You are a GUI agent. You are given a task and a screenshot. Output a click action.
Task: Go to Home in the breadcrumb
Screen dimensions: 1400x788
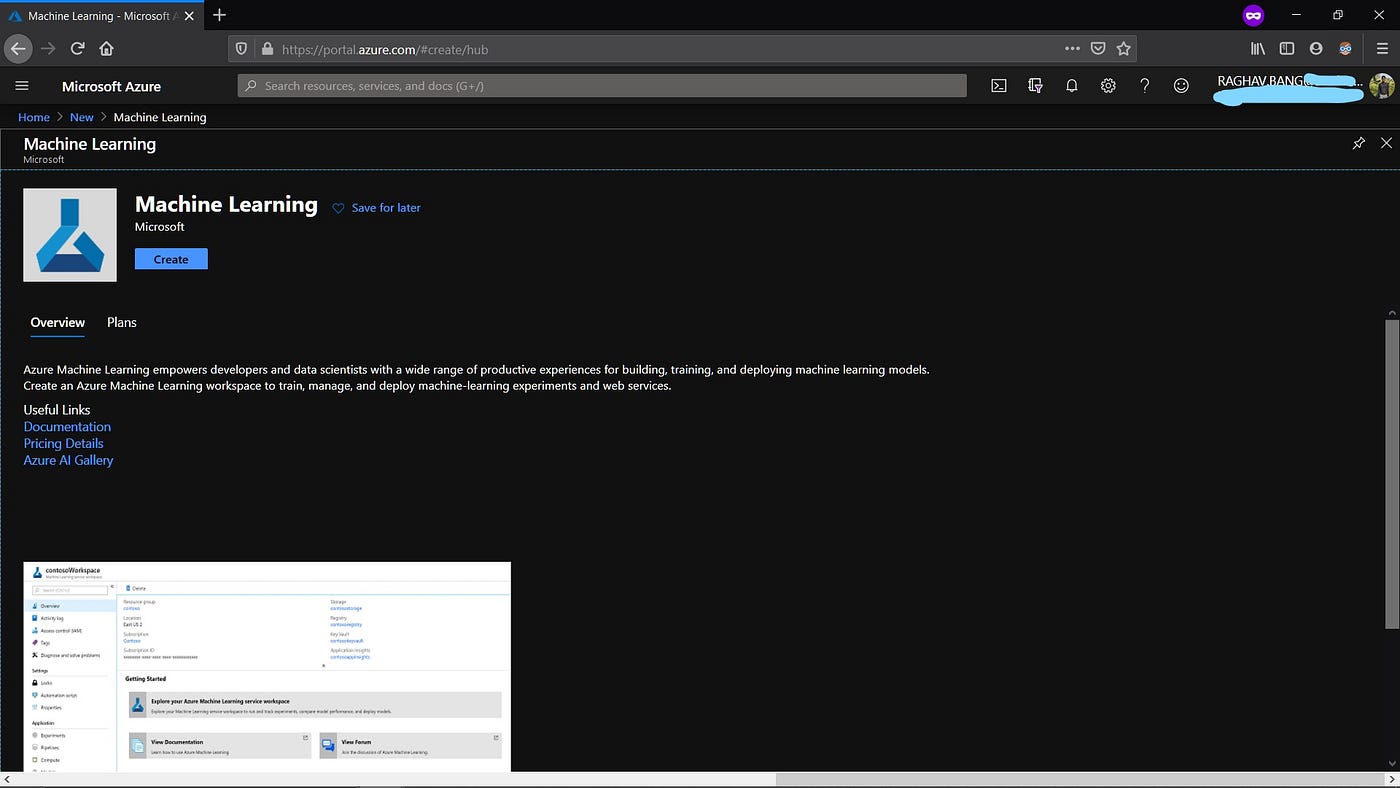34,117
